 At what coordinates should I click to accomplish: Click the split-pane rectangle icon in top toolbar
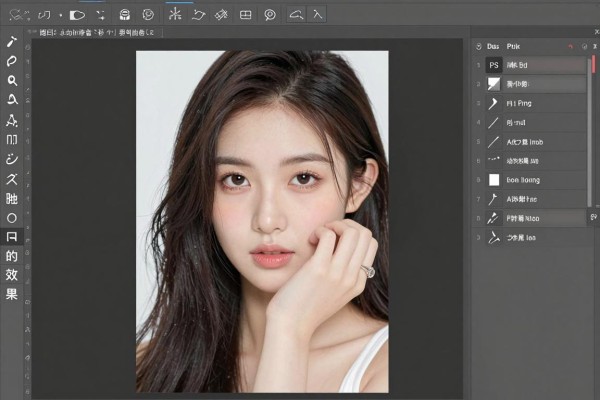pyautogui.click(x=245, y=15)
